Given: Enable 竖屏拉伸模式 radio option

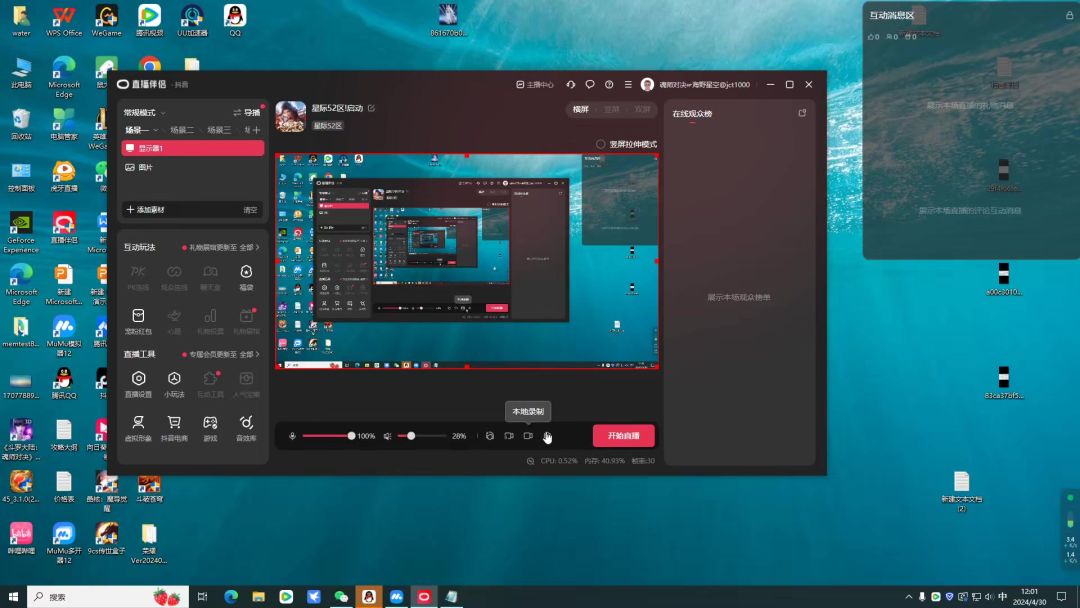Looking at the screenshot, I should (x=601, y=144).
